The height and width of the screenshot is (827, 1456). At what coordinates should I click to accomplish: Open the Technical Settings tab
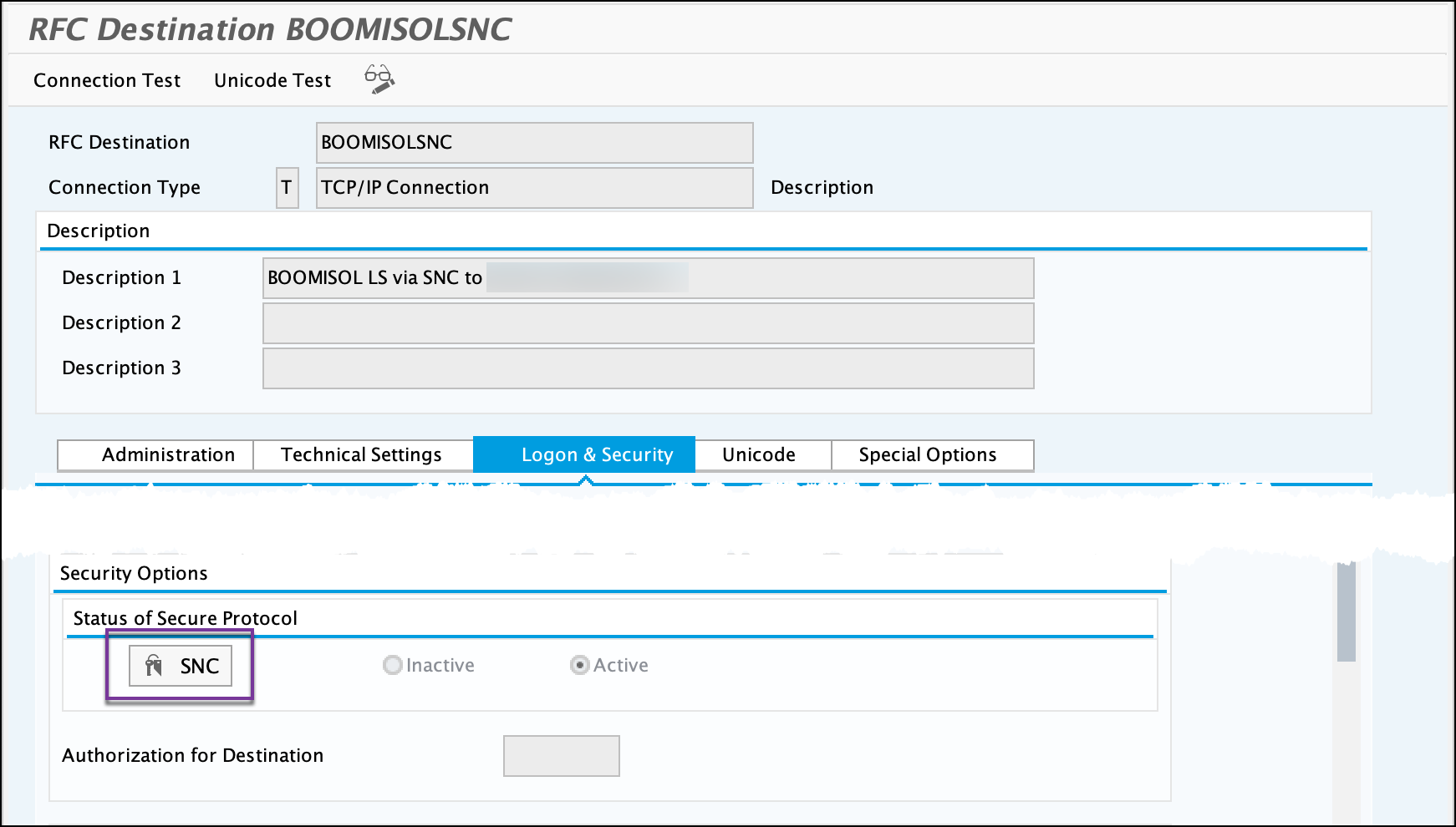pyautogui.click(x=361, y=454)
